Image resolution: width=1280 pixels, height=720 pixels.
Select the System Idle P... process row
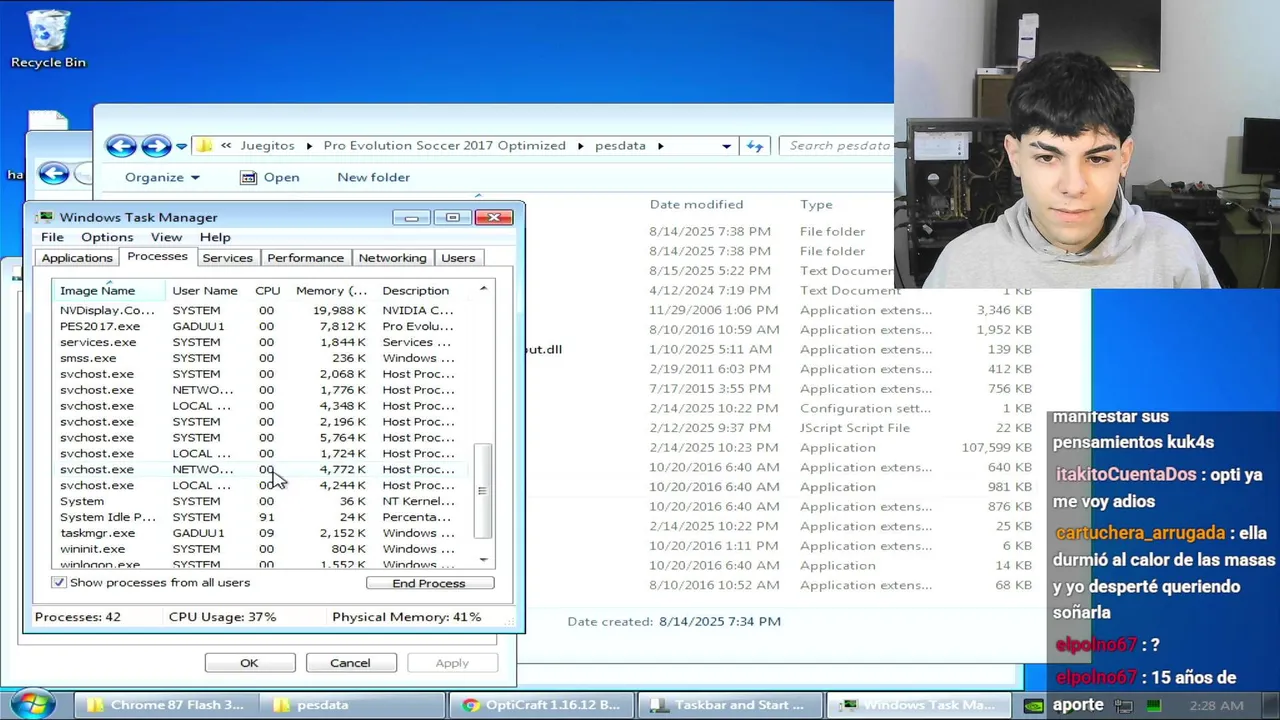click(x=262, y=517)
